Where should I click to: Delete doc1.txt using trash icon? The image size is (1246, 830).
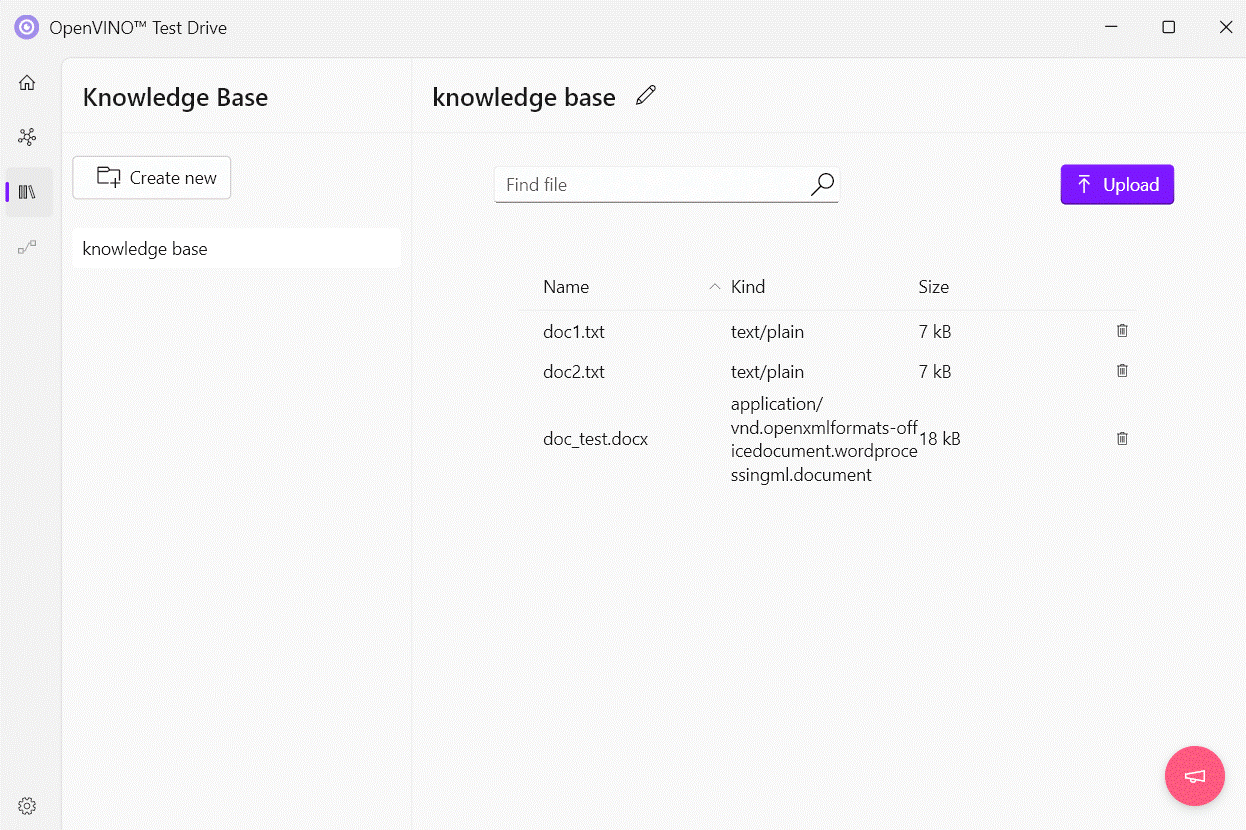pyautogui.click(x=1122, y=331)
